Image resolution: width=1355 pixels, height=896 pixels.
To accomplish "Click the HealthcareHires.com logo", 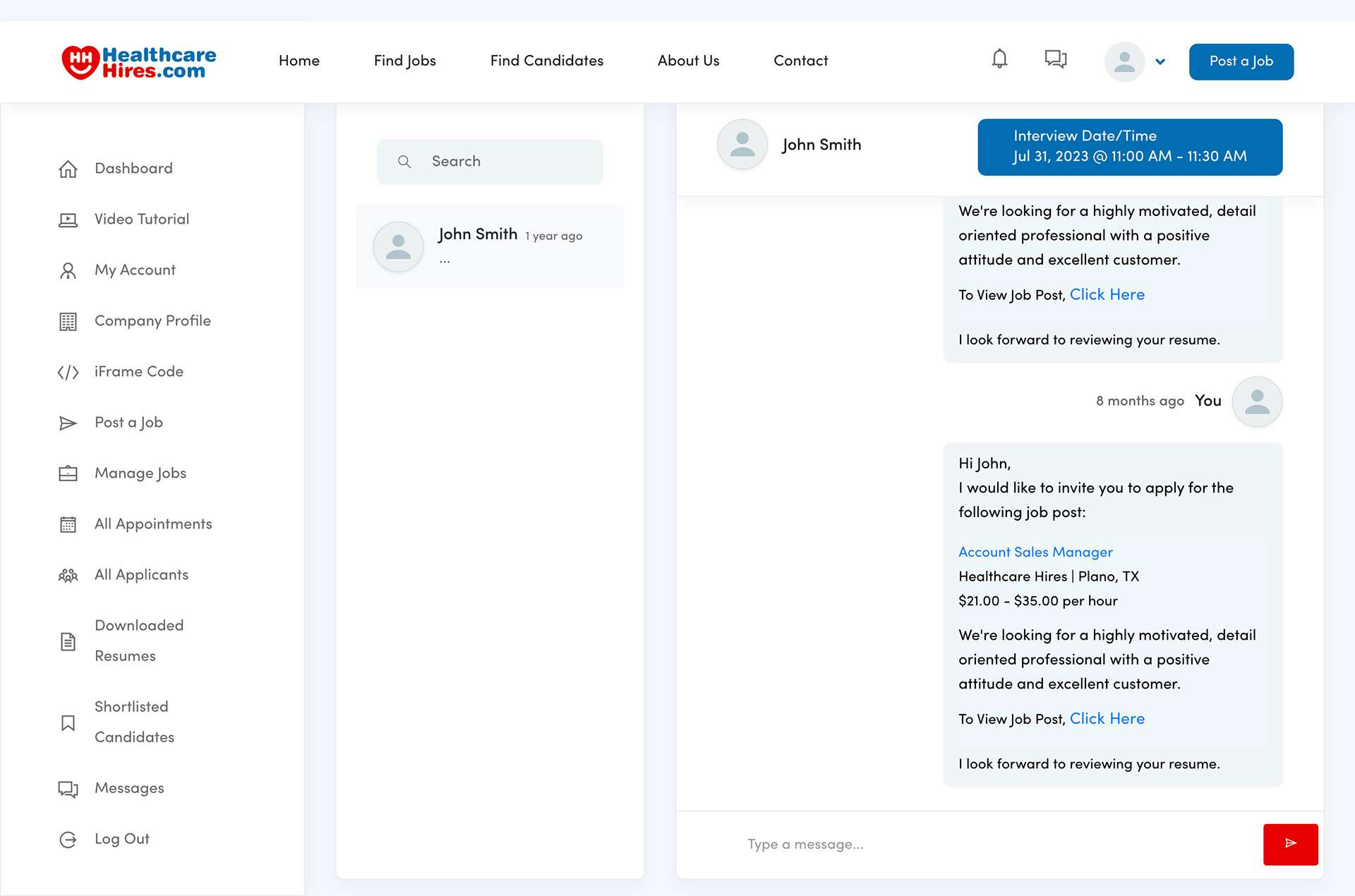I will pyautogui.click(x=139, y=62).
